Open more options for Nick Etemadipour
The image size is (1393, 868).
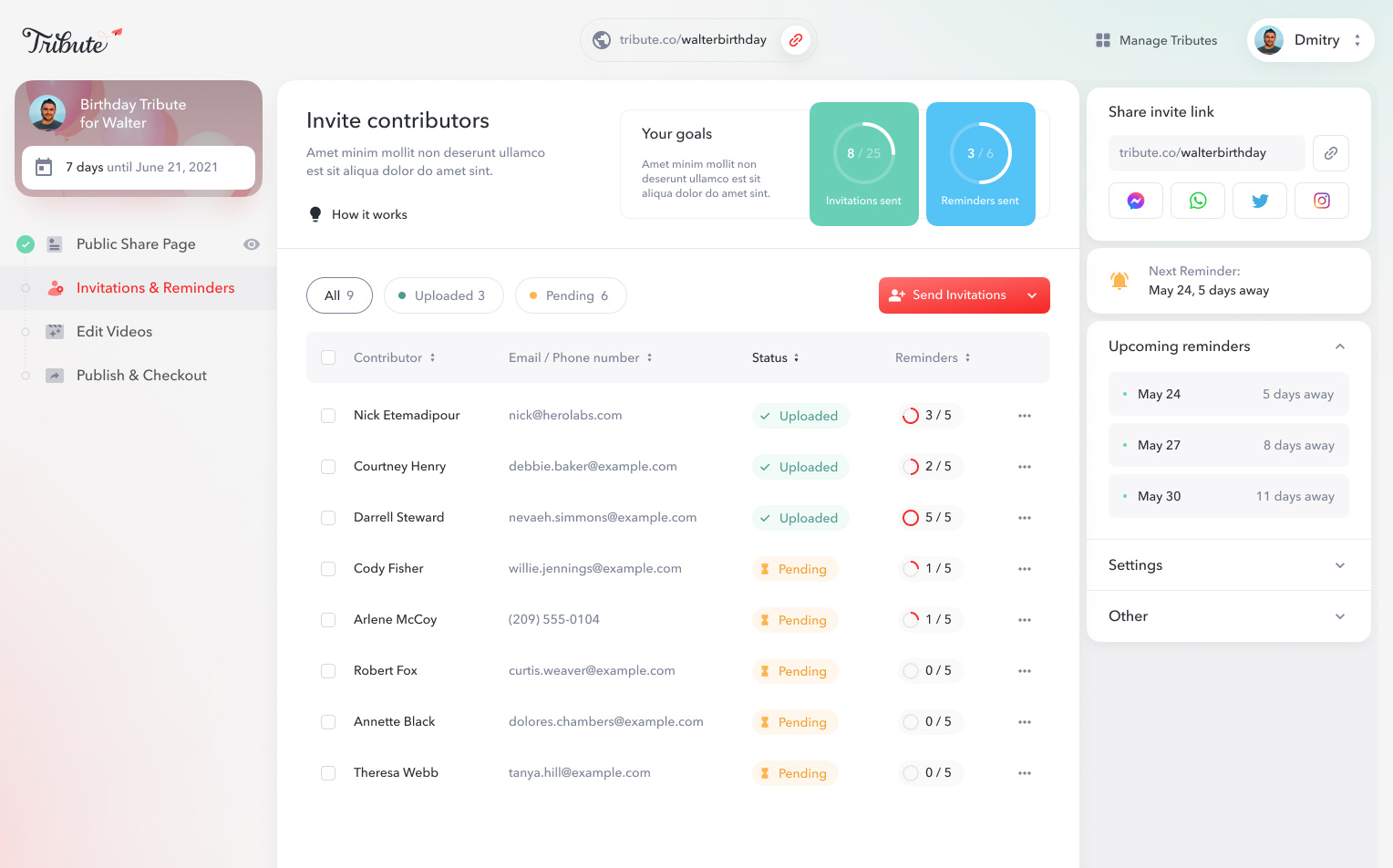1025,416
